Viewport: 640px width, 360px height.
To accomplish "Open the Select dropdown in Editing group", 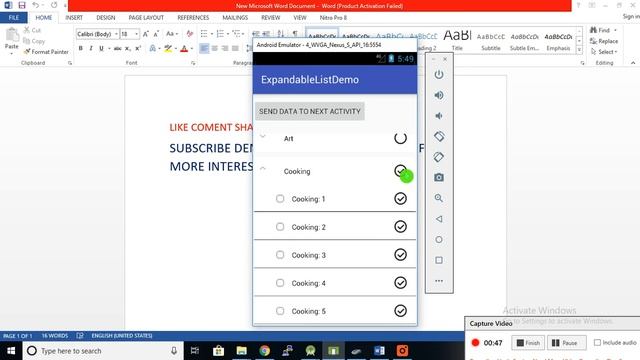I will [x=604, y=52].
